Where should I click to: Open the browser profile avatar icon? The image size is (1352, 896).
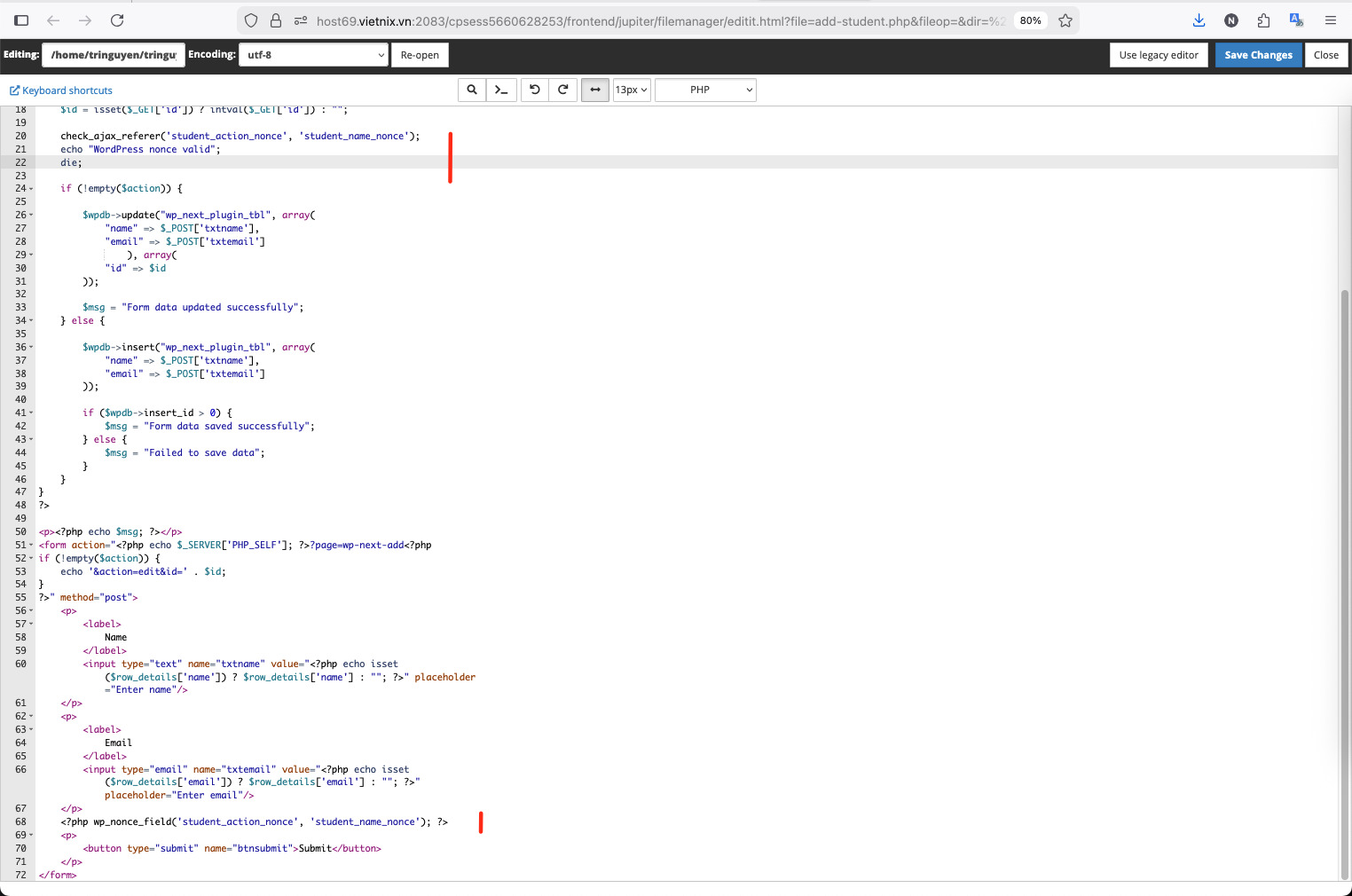pos(1230,20)
